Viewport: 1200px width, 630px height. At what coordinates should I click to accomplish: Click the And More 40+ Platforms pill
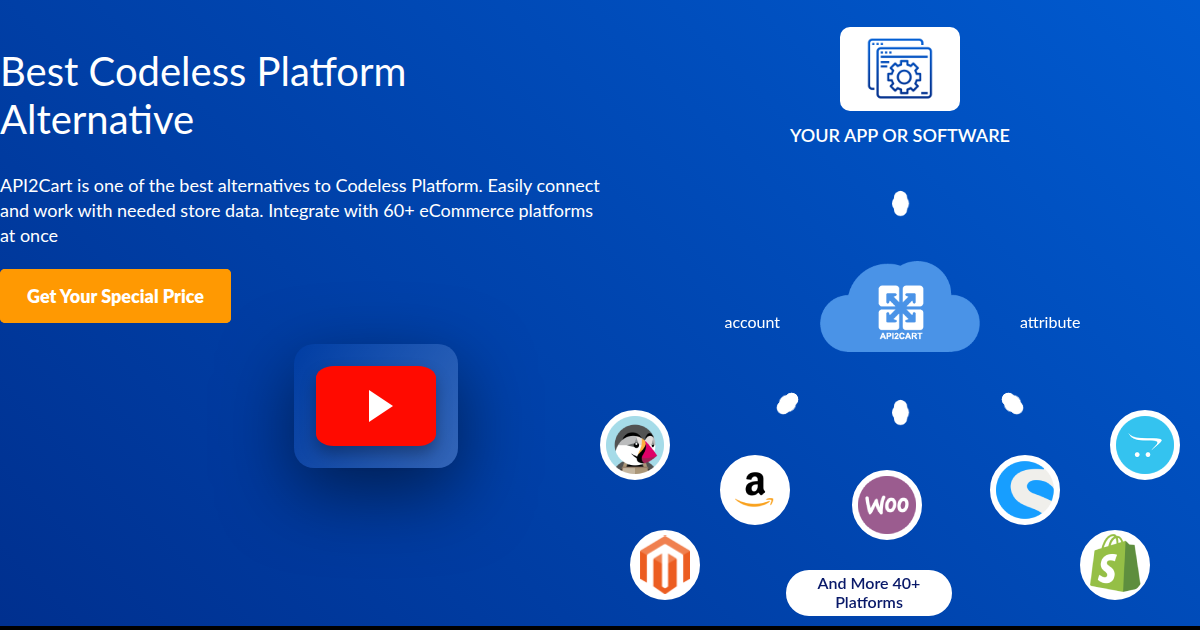[x=869, y=593]
